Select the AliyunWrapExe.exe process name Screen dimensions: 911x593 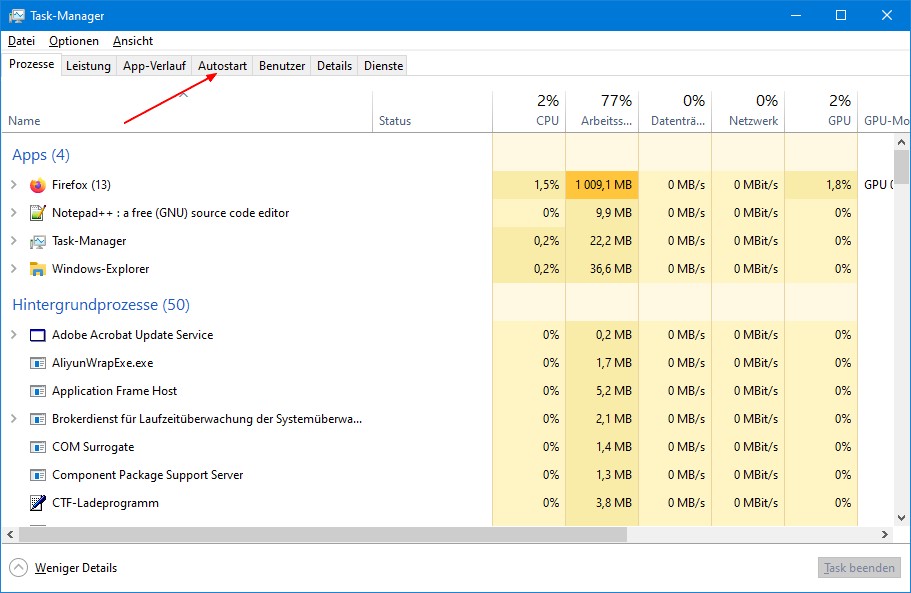[103, 363]
